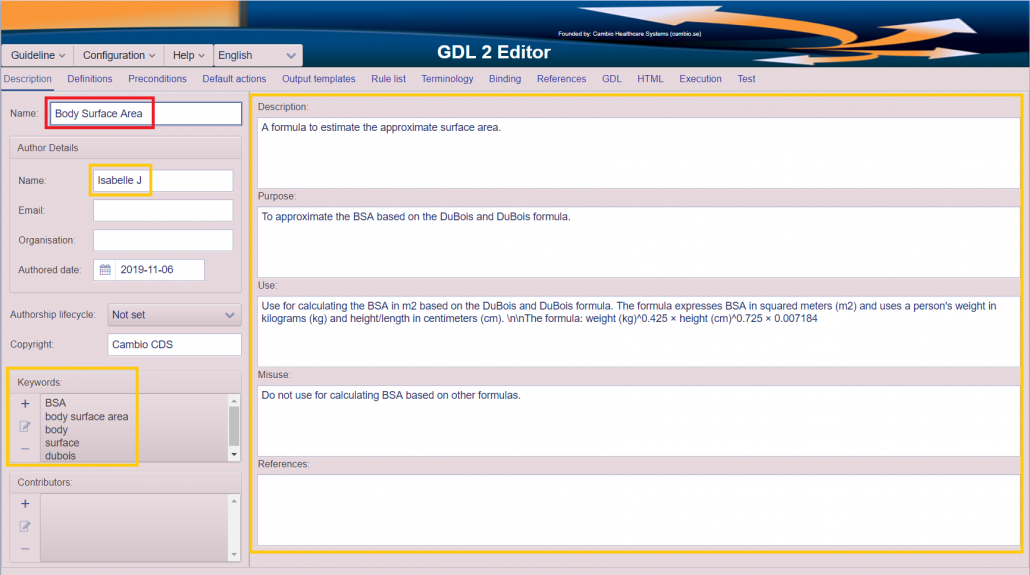Remove keyword using the minus icon
Screen dimensions: 1030x575
[x=25, y=449]
